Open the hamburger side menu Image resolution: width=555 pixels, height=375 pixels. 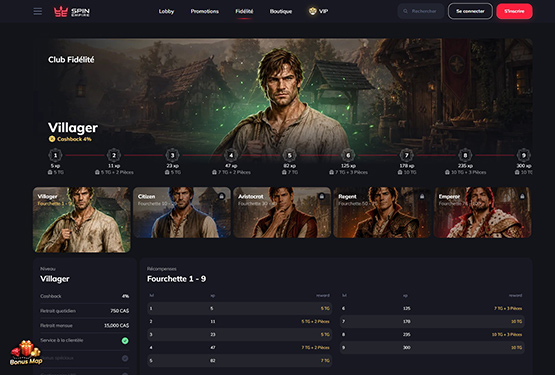pyautogui.click(x=38, y=11)
